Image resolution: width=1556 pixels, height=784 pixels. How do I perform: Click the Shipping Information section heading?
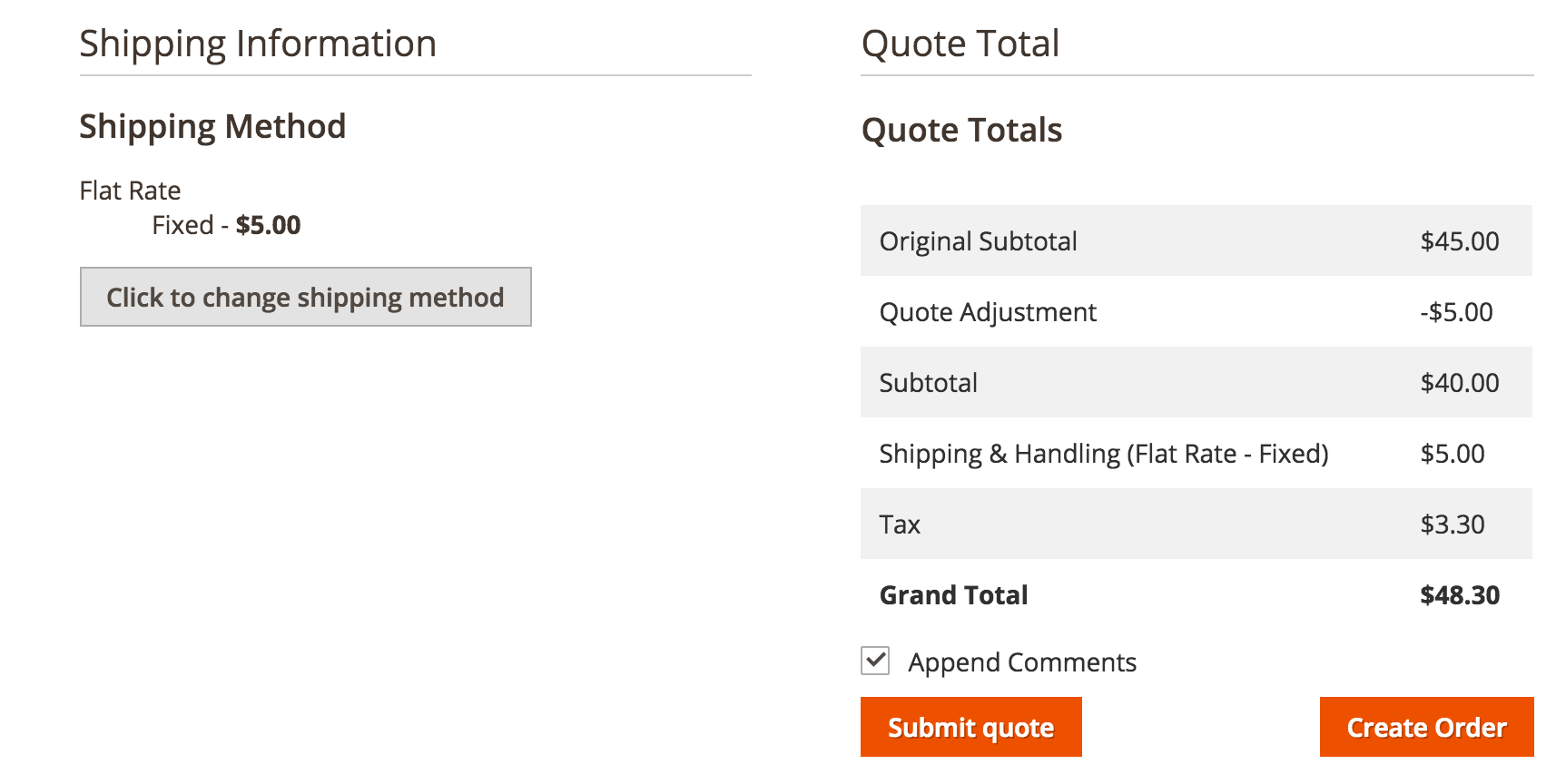pos(258,44)
